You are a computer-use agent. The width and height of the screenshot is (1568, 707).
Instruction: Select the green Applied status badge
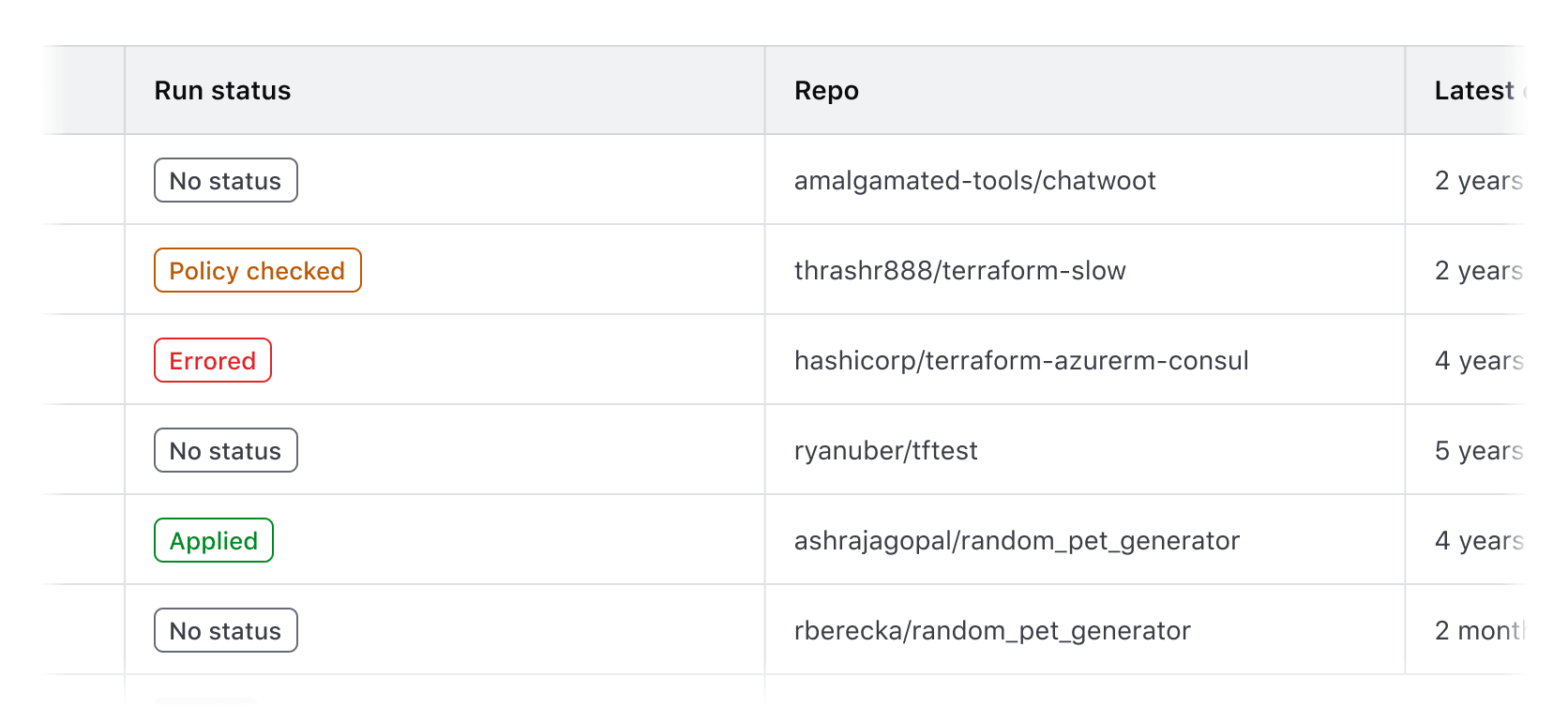[x=214, y=541]
